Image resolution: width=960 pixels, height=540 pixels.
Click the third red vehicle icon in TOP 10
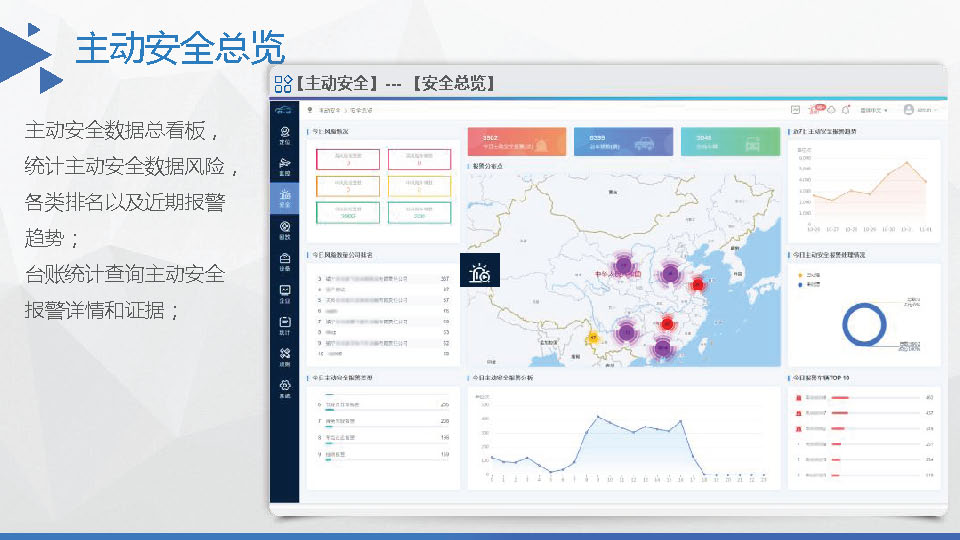[x=798, y=429]
